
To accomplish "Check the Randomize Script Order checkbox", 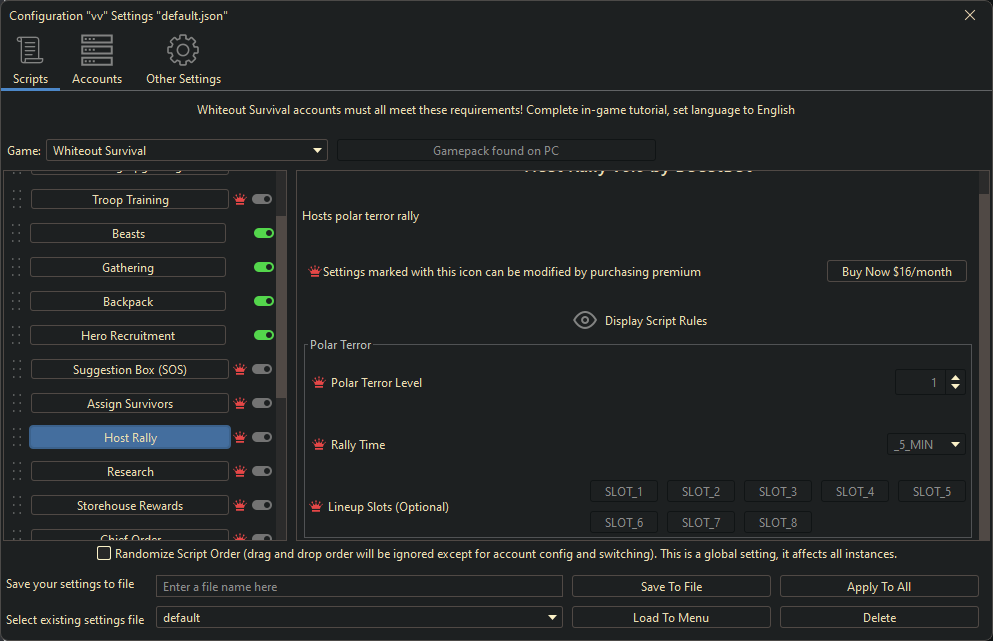I will pyautogui.click(x=104, y=553).
